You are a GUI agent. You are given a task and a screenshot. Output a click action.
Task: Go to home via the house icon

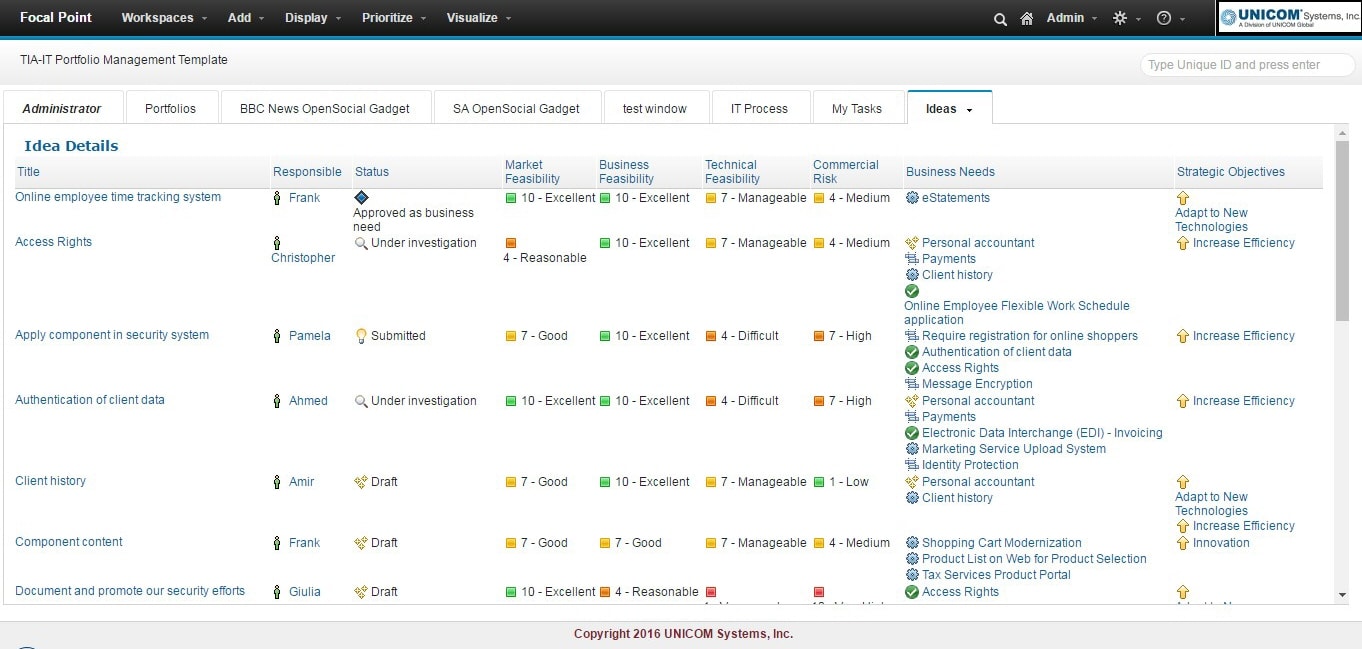point(1026,18)
